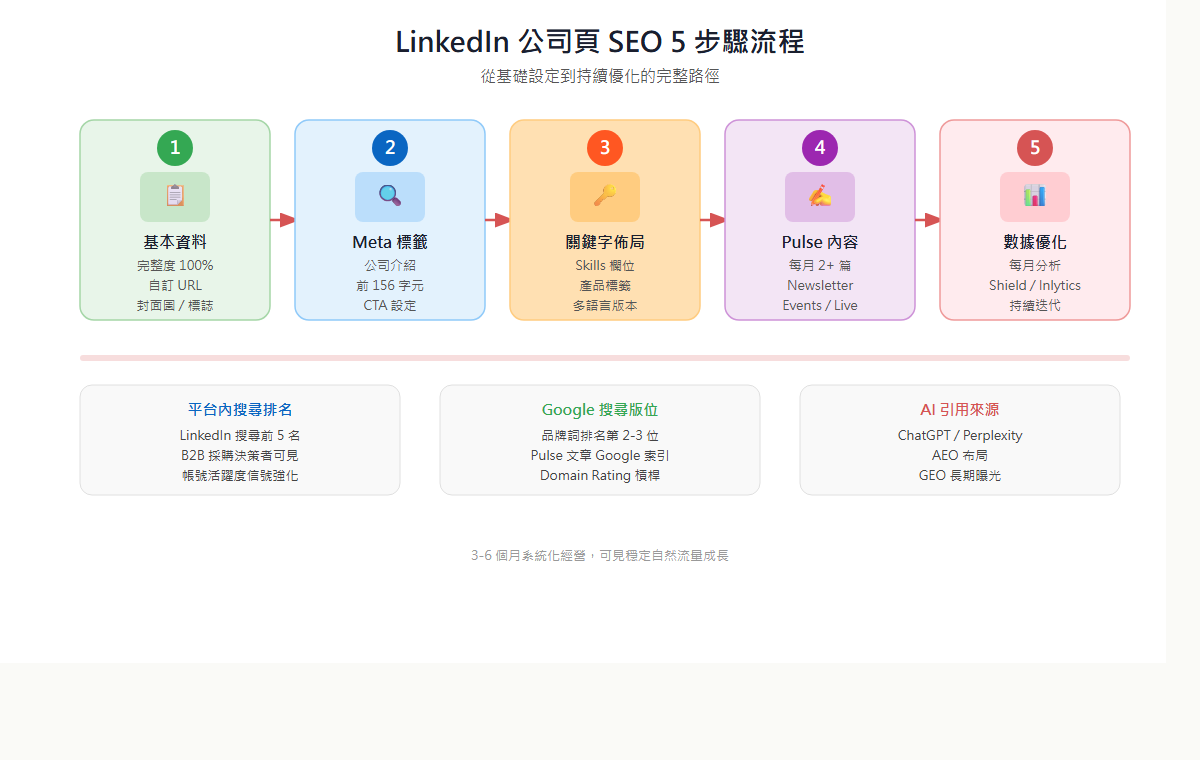
Task: Click the text GEO 長期曝光
Action: pos(960,475)
